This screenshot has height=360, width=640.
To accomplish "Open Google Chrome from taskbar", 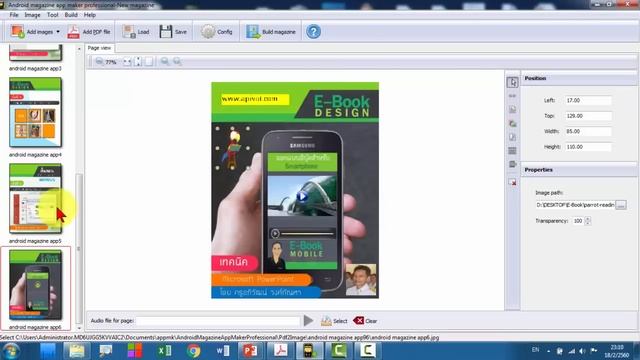I will pos(194,351).
